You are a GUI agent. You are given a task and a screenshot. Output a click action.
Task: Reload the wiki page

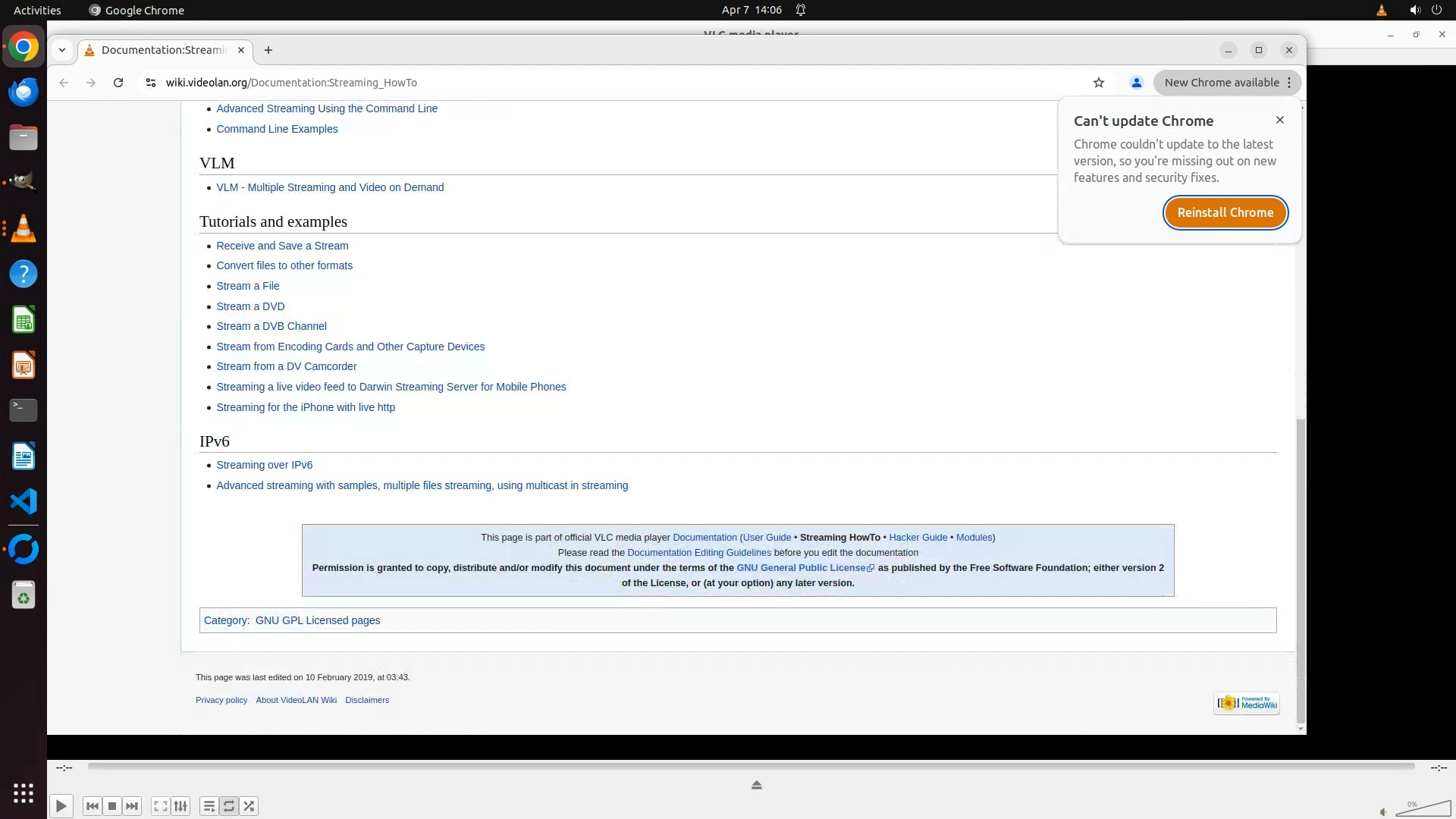point(118,83)
